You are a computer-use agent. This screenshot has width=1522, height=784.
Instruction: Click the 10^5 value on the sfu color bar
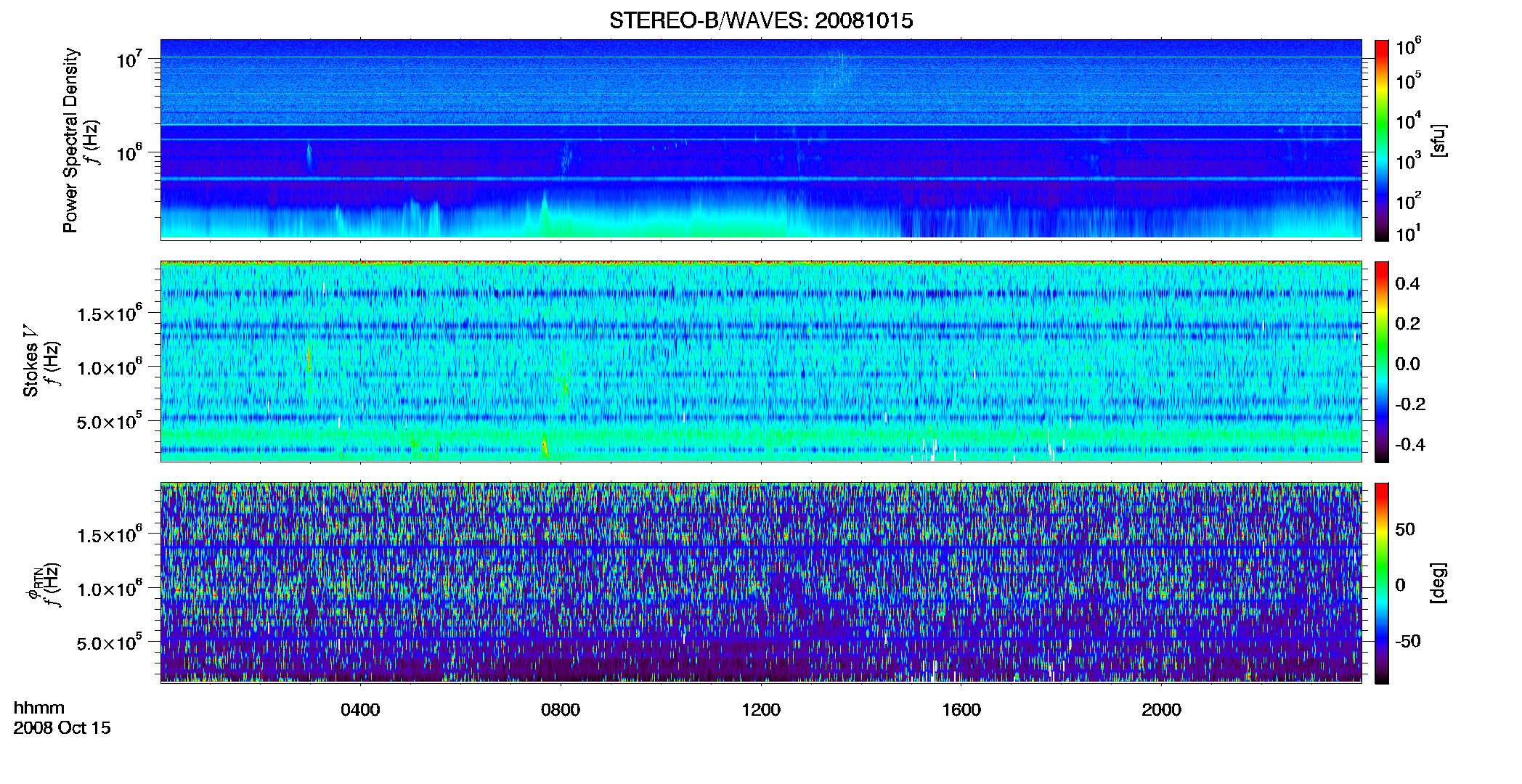tap(1408, 80)
